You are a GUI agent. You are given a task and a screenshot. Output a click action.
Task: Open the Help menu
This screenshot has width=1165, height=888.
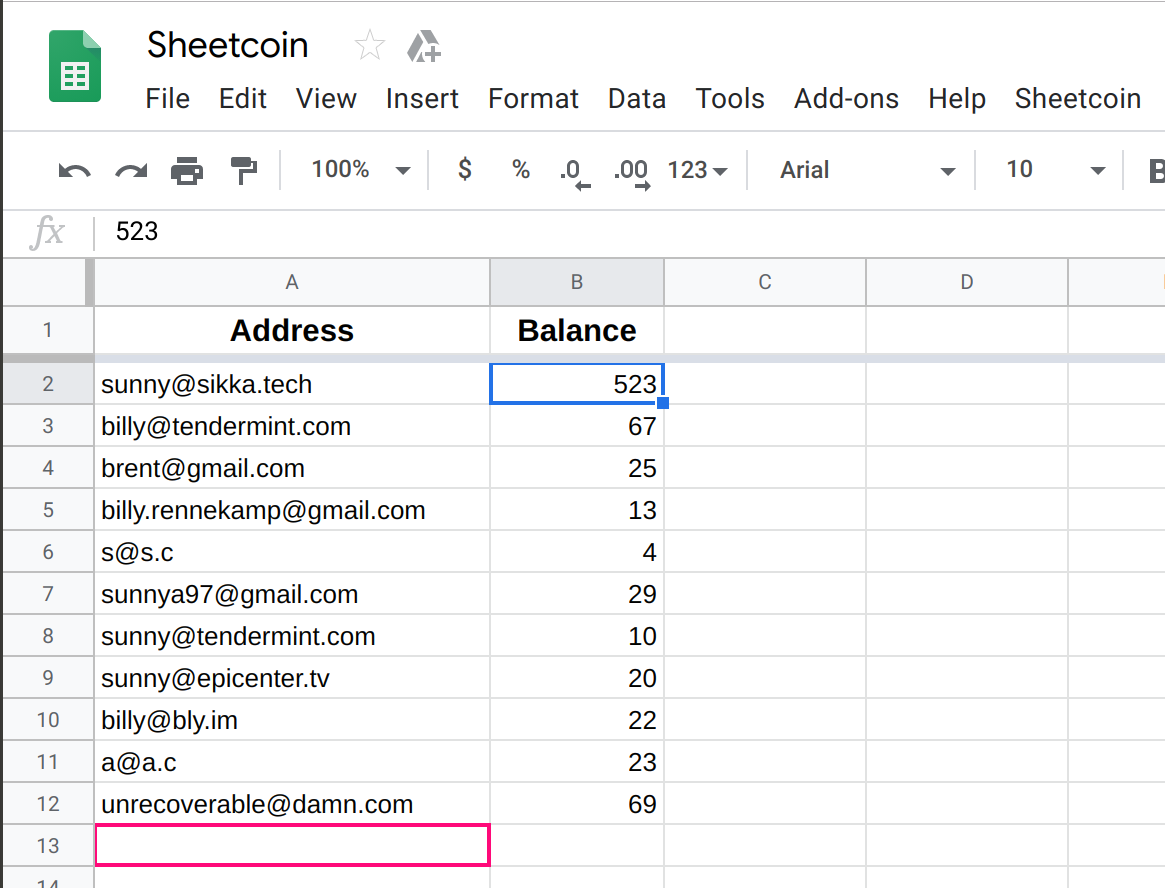coord(957,99)
